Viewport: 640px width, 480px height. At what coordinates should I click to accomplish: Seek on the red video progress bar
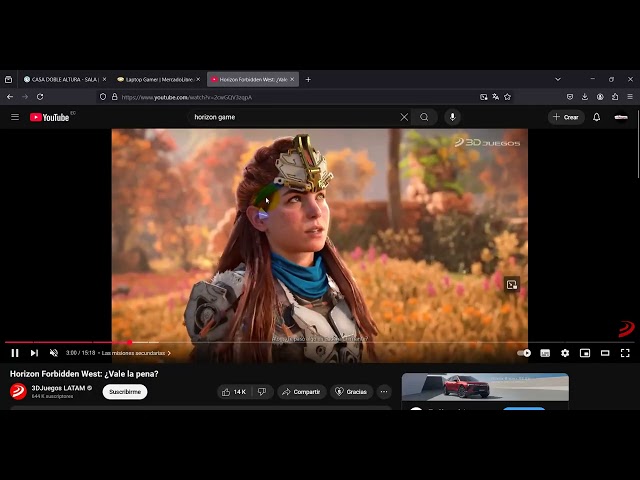(x=320, y=342)
